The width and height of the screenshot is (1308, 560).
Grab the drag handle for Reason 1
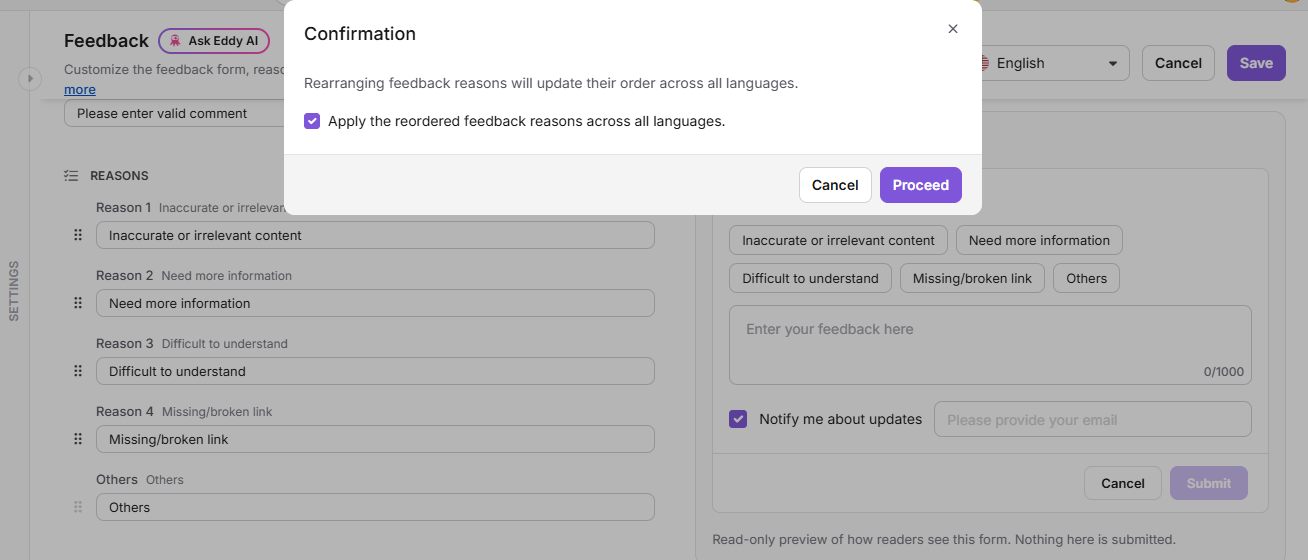click(78, 235)
